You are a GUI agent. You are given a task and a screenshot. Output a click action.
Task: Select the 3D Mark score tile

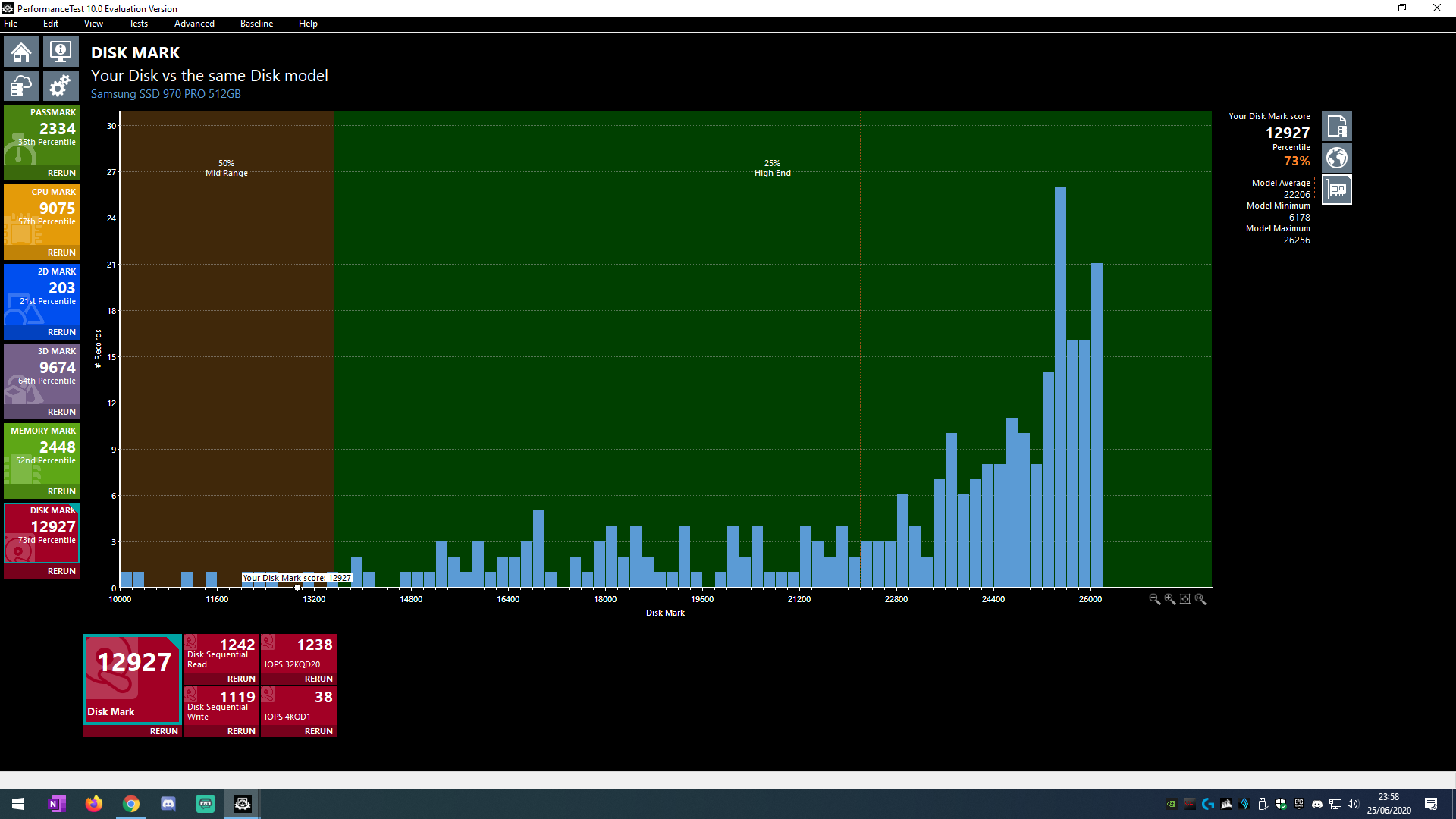click(x=42, y=375)
